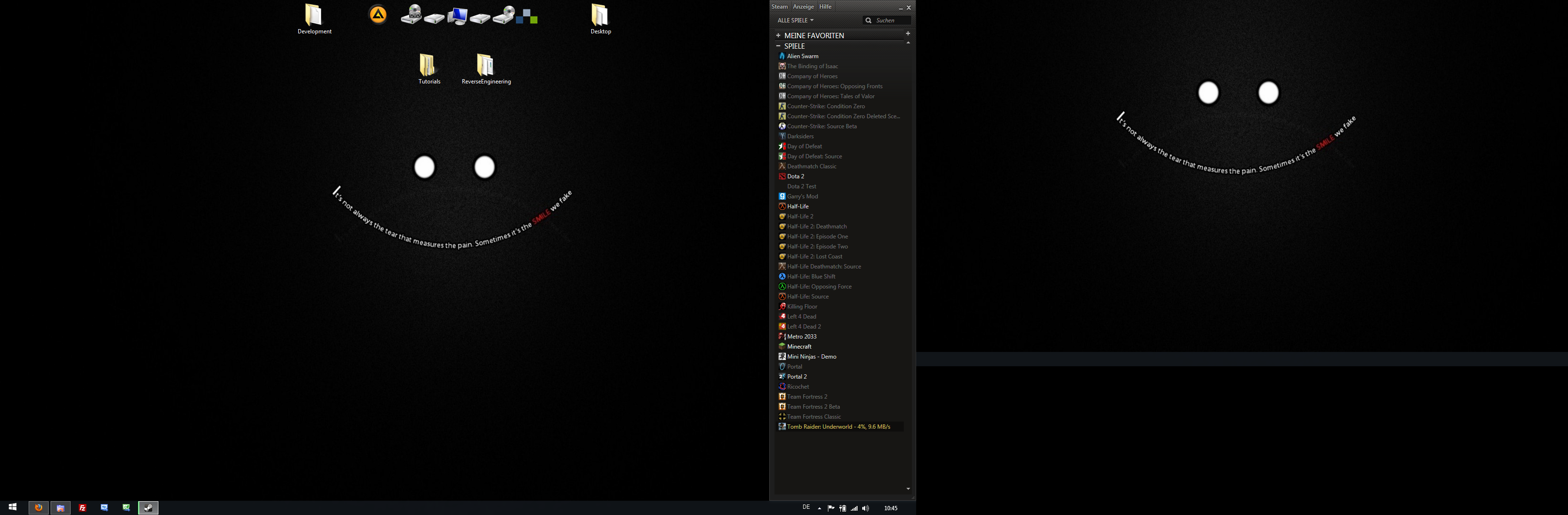Viewport: 1568px width, 515px height.
Task: Click the battery power tray icon
Action: 842,508
